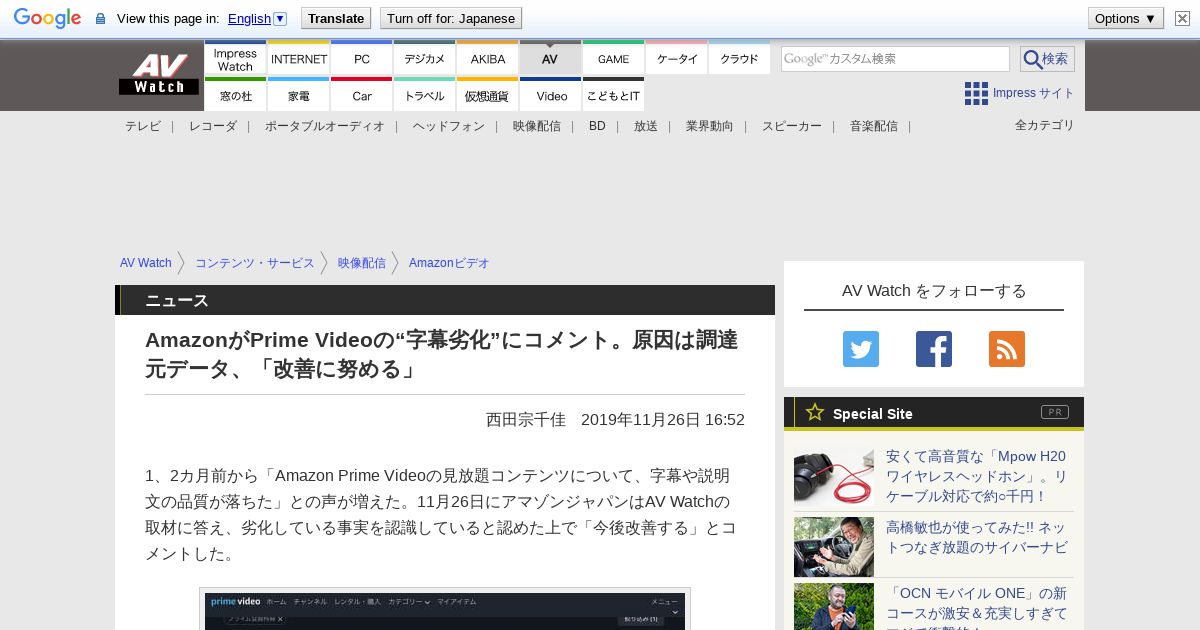Open the INTERNET tab
The width and height of the screenshot is (1200, 630).
(299, 59)
